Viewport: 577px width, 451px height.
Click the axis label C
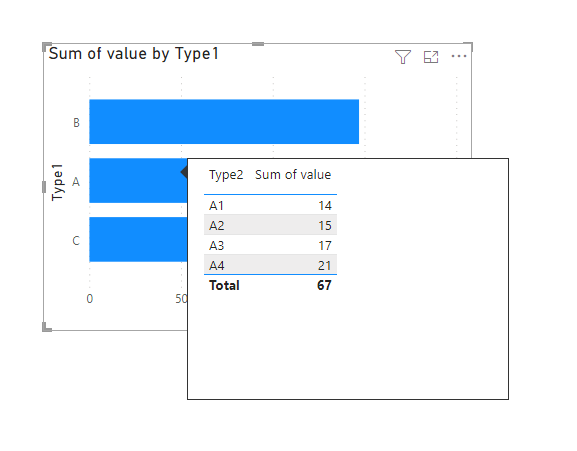76,241
